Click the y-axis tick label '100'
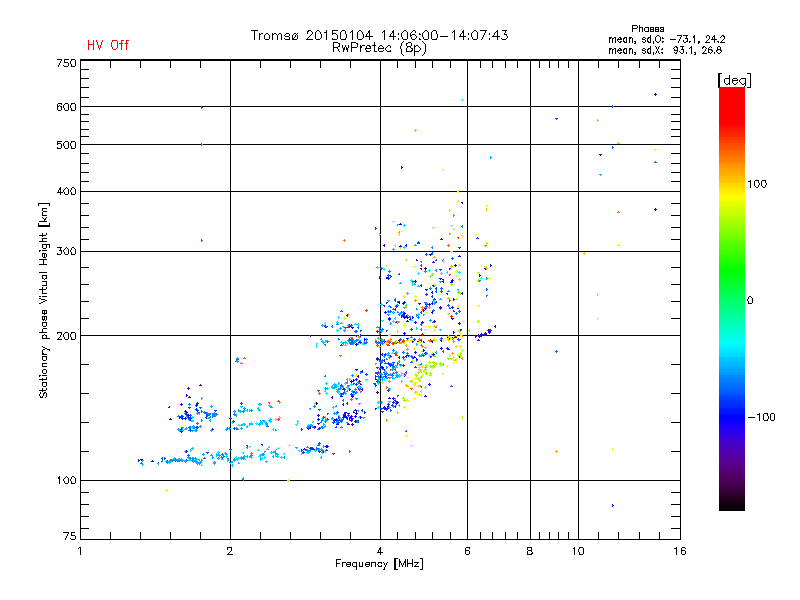The width and height of the screenshot is (800, 600). [x=66, y=480]
